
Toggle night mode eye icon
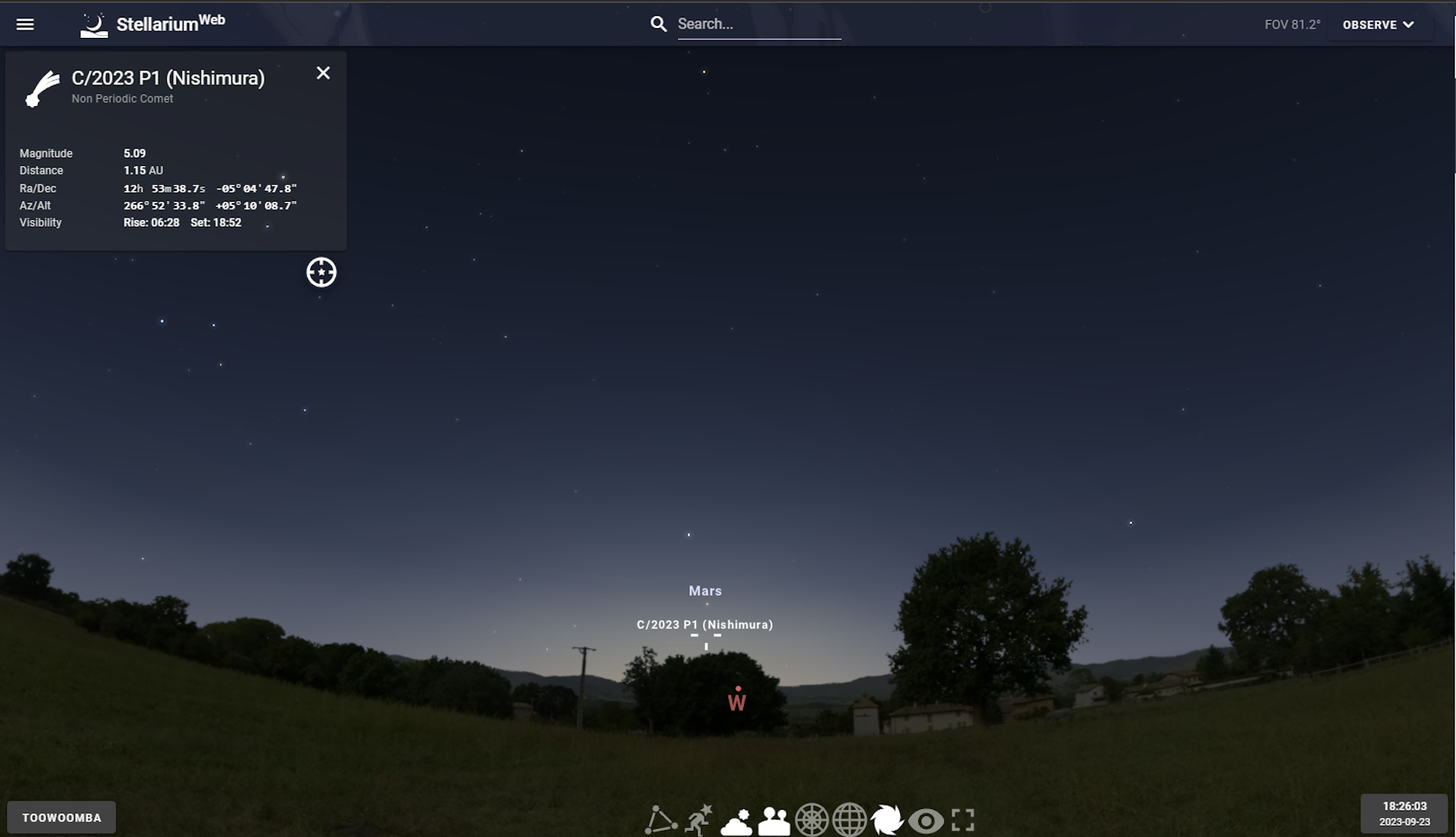[926, 820]
